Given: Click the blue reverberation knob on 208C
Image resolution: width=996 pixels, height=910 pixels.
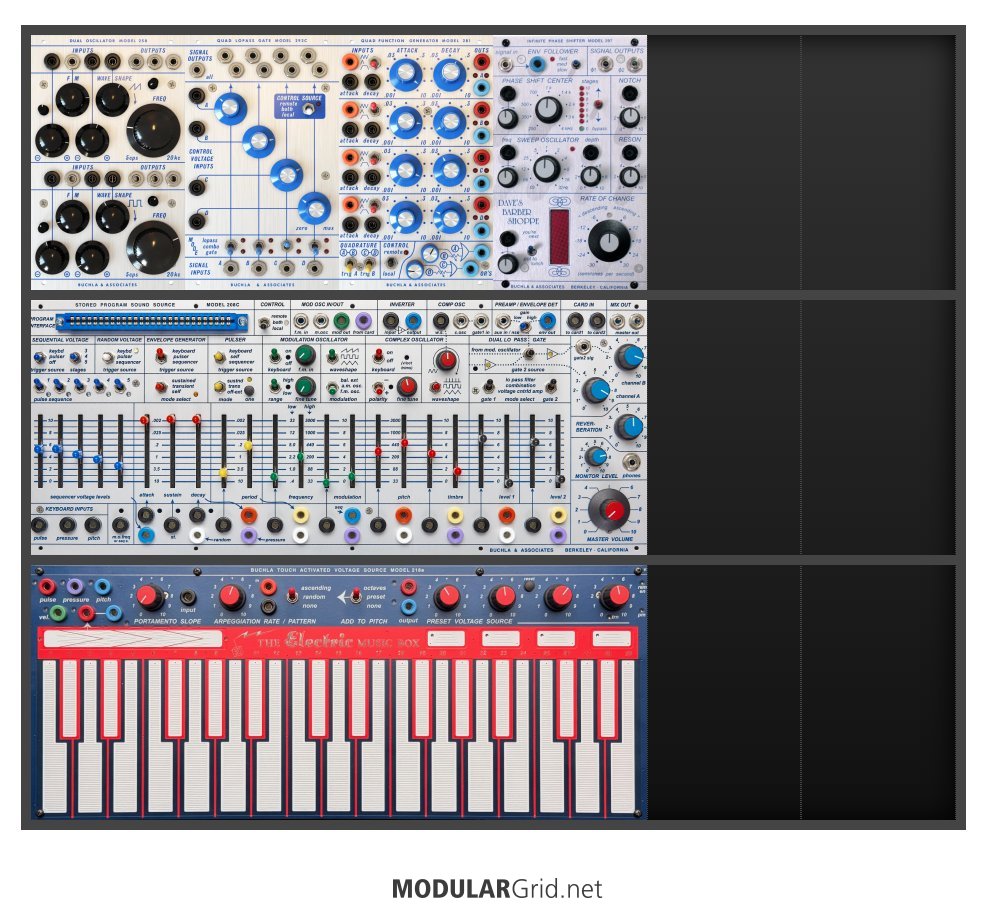Looking at the screenshot, I should (x=629, y=427).
